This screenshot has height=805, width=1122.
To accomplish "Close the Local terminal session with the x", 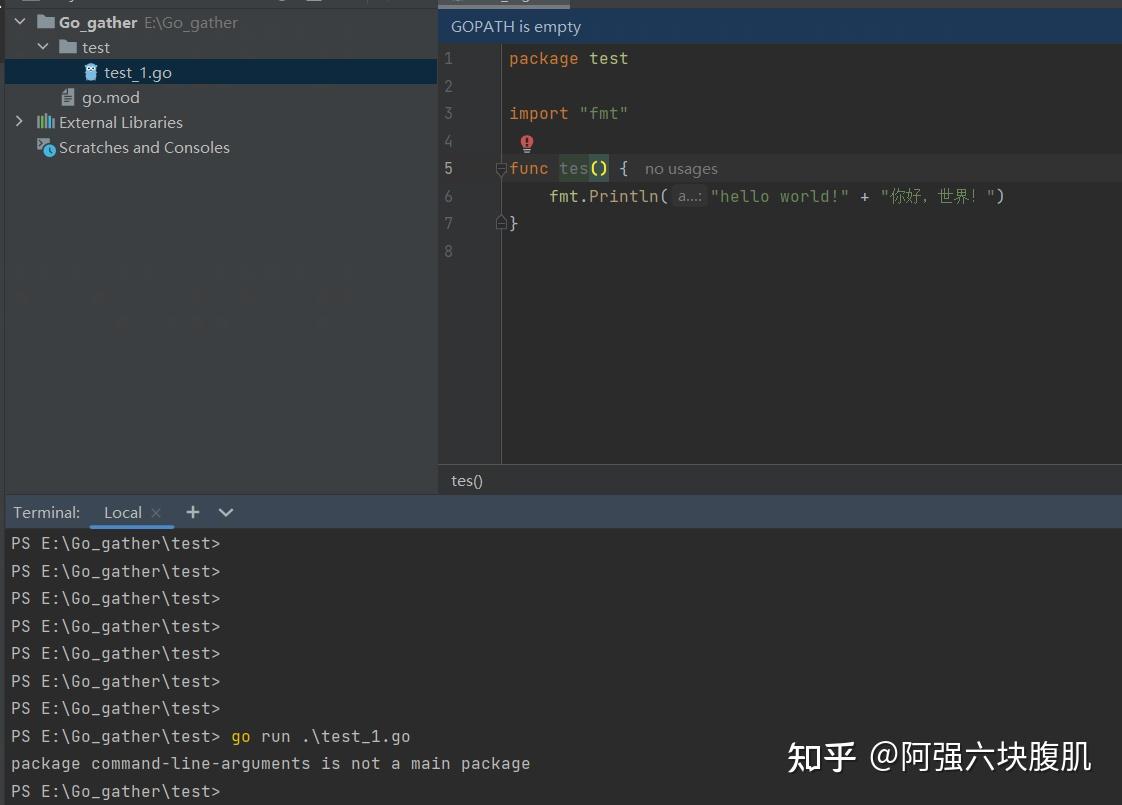I will click(157, 512).
